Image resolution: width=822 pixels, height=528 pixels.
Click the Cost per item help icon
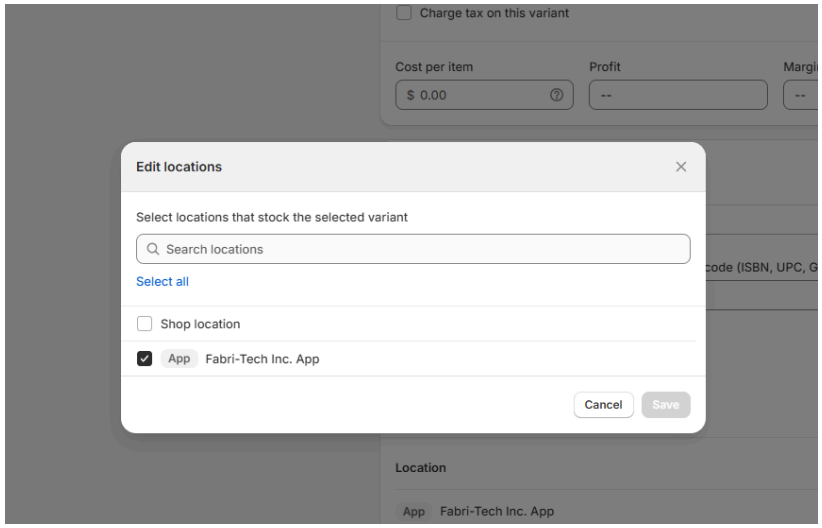click(556, 96)
